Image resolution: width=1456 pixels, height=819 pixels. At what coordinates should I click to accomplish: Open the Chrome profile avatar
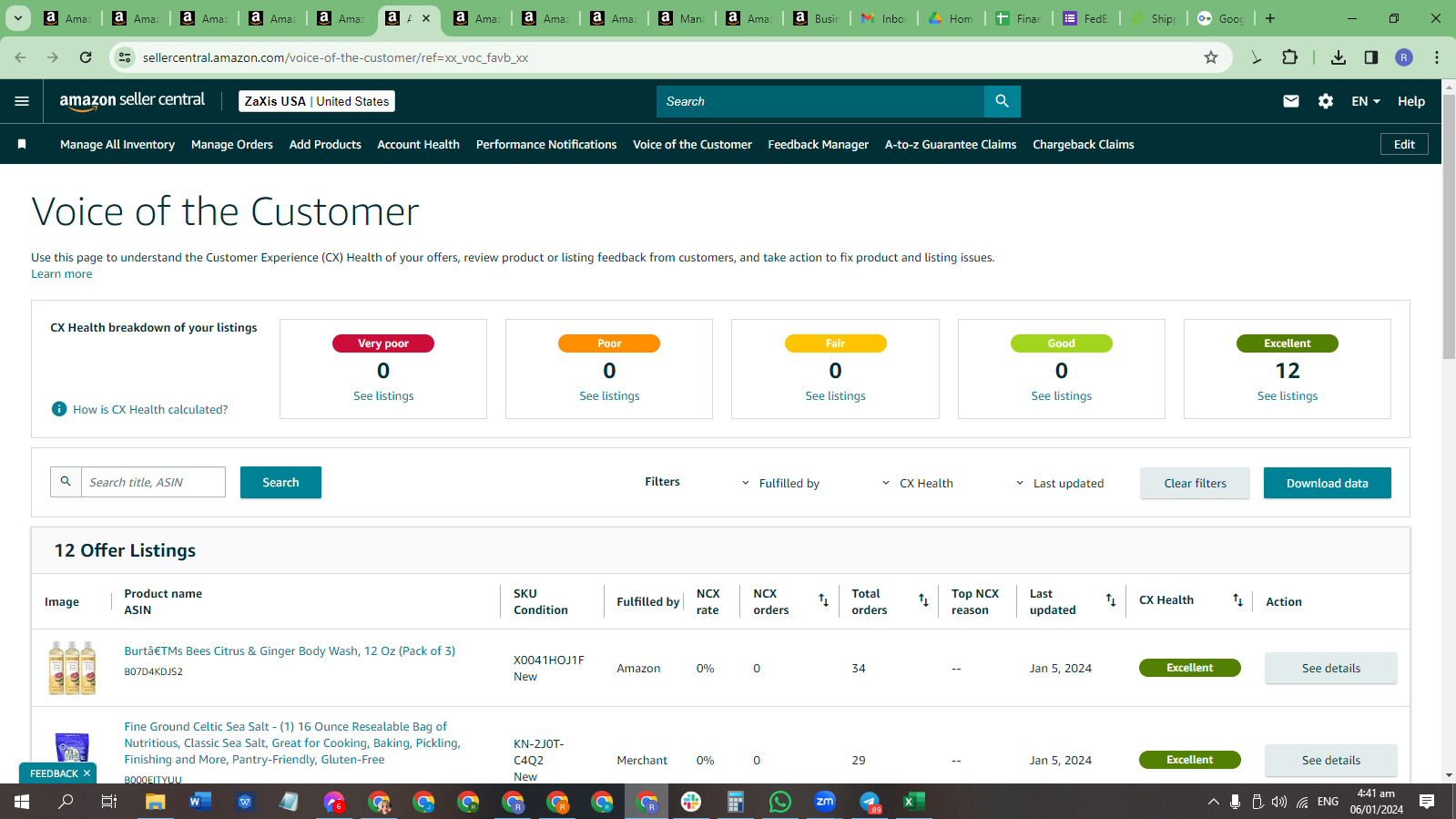1404,57
